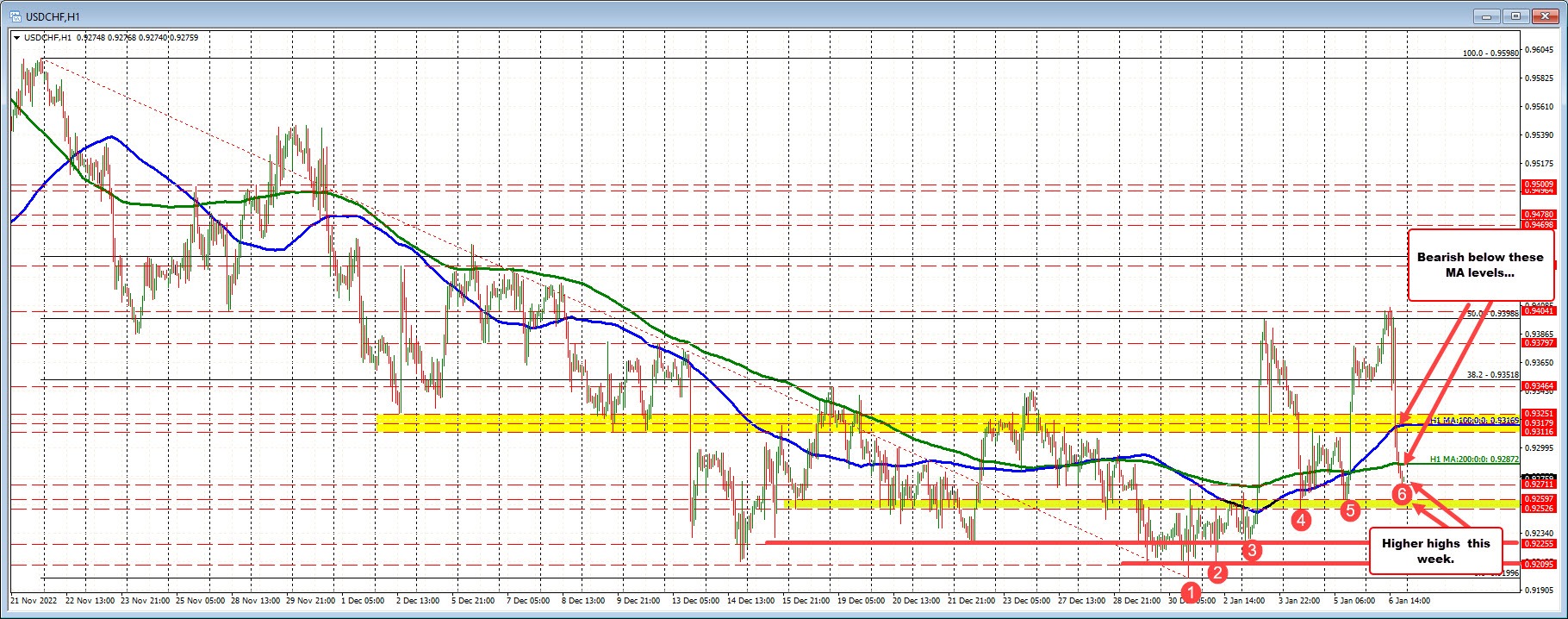
Task: Click the red price tag 0.93179
Action: tap(1539, 422)
